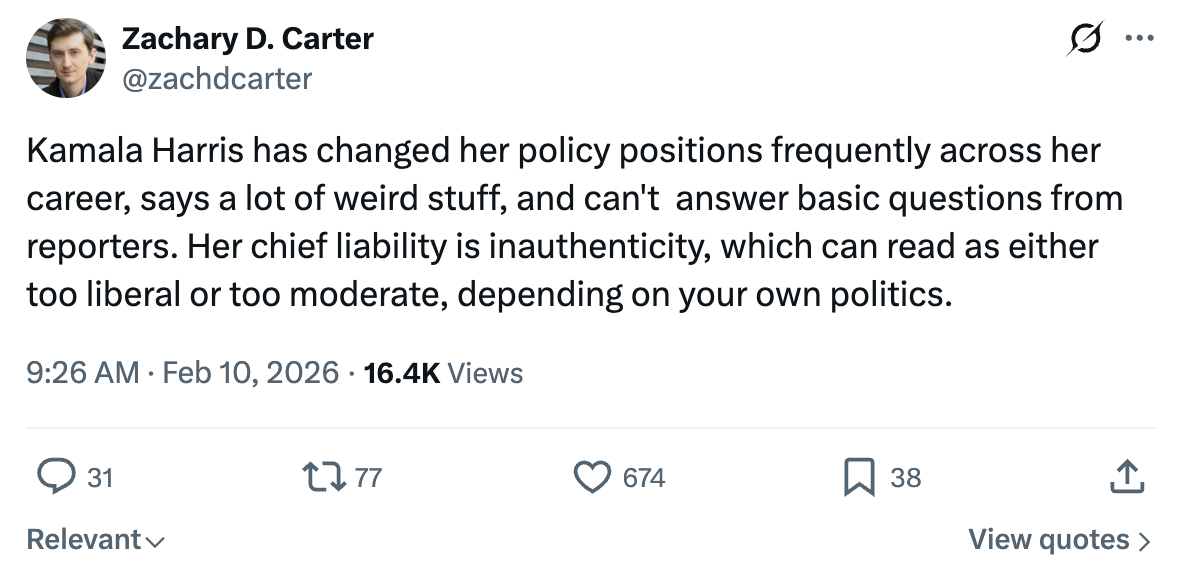Click the repost count 77

[368, 478]
